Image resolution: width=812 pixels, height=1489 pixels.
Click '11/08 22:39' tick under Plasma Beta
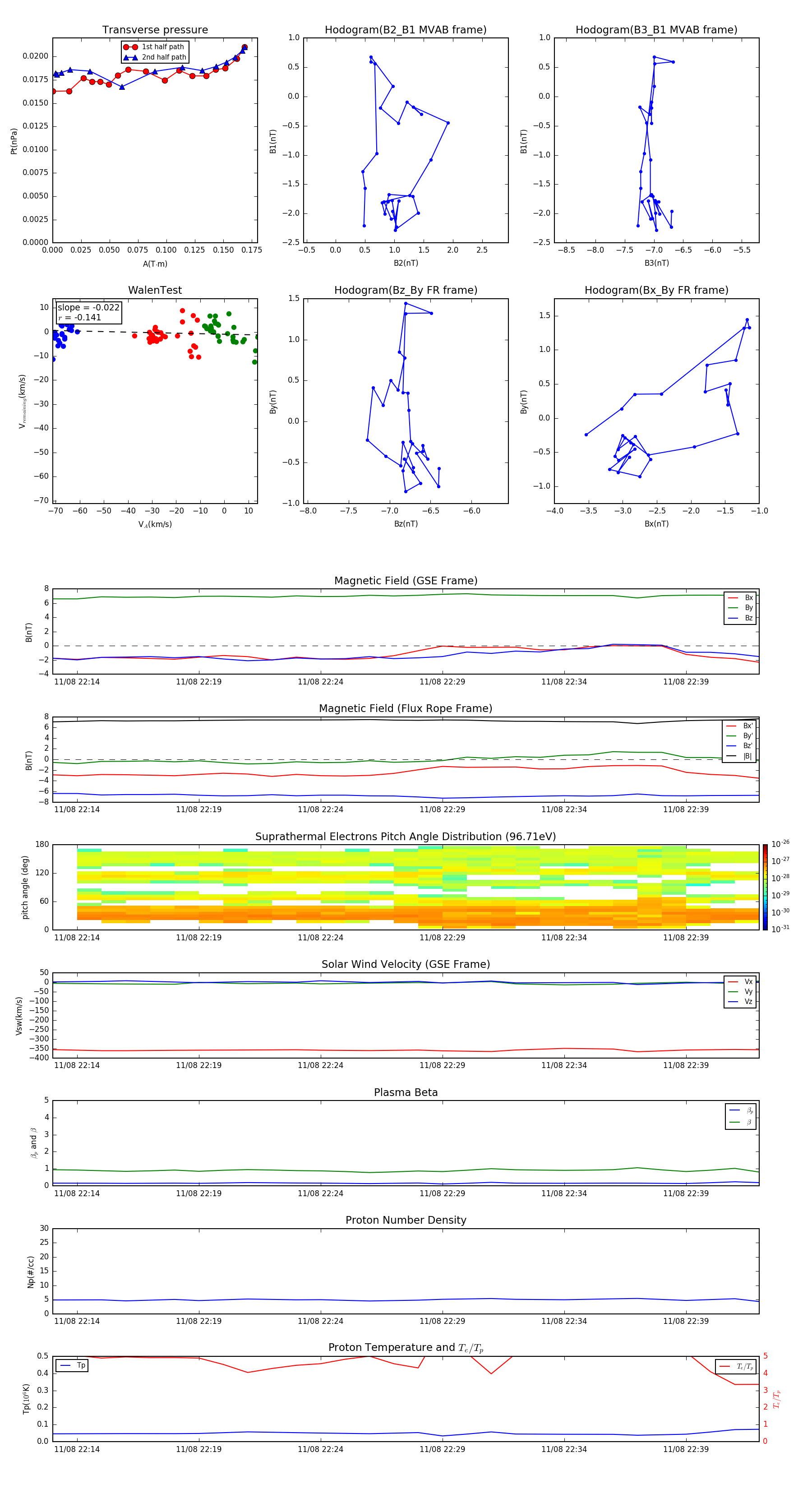coord(686,1193)
